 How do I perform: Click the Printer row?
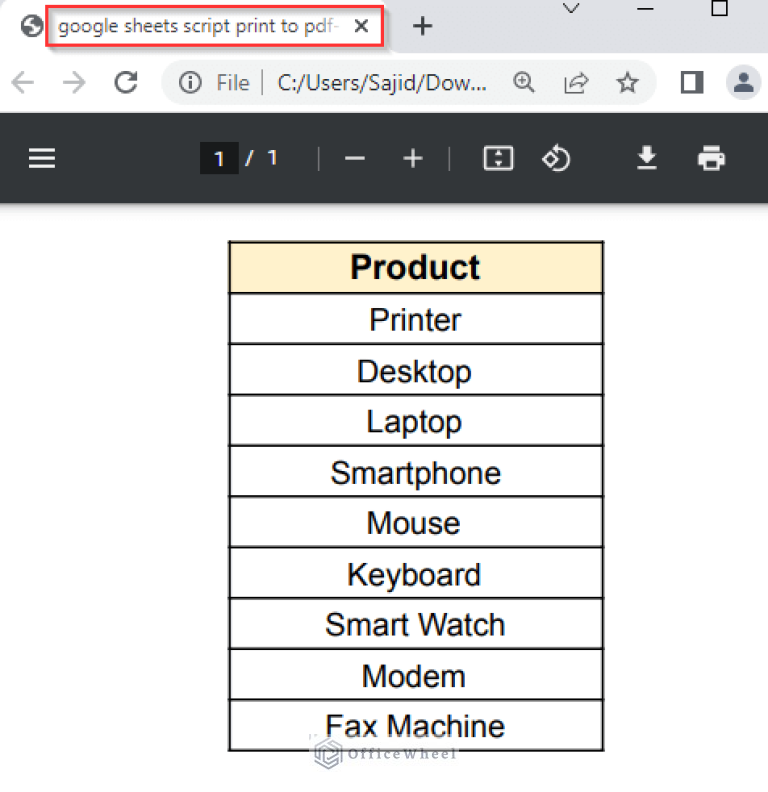[x=416, y=319]
